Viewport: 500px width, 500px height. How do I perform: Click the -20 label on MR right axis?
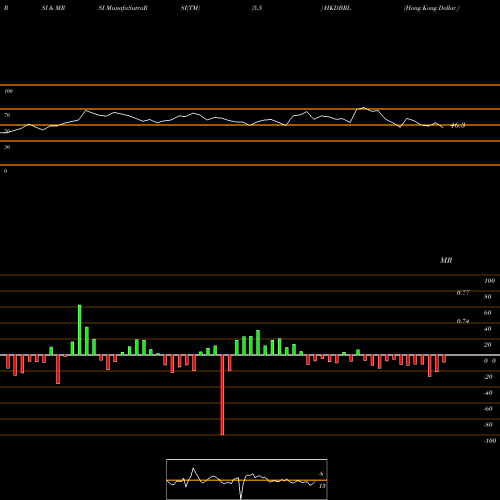coord(488,377)
